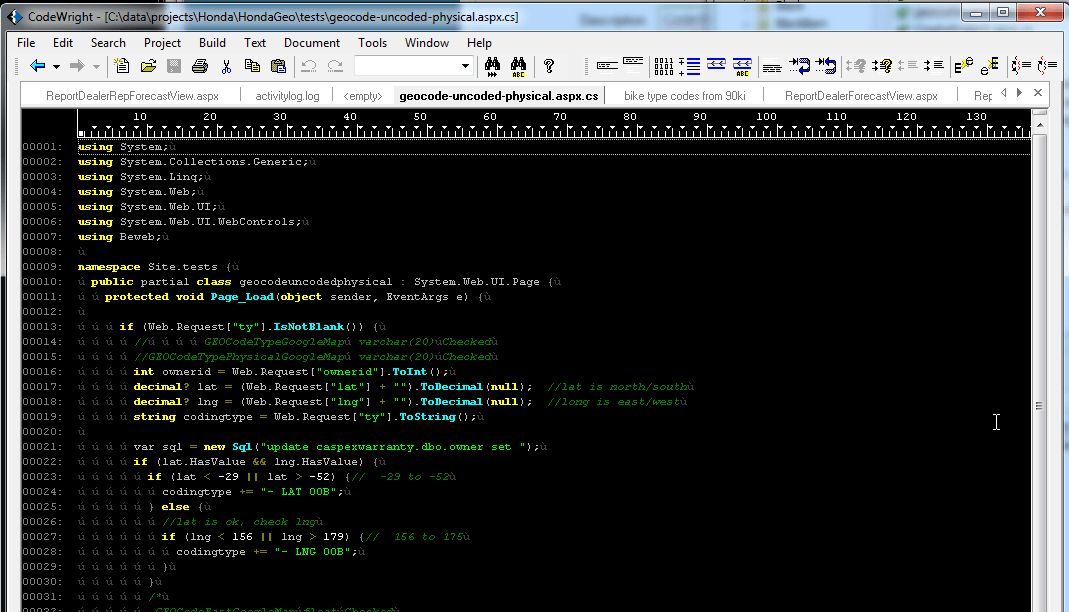Open the Document menu
Image resolution: width=1069 pixels, height=612 pixels.
tap(311, 42)
